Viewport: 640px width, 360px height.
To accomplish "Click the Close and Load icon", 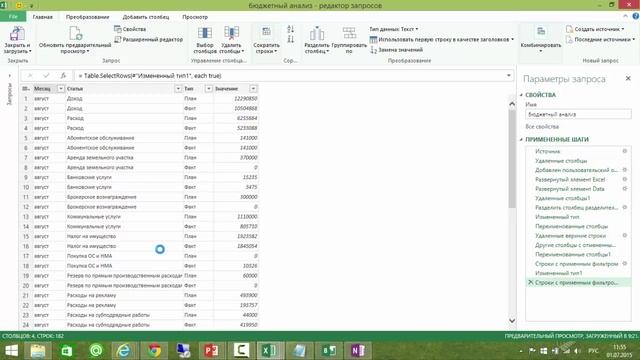I will 17,33.
